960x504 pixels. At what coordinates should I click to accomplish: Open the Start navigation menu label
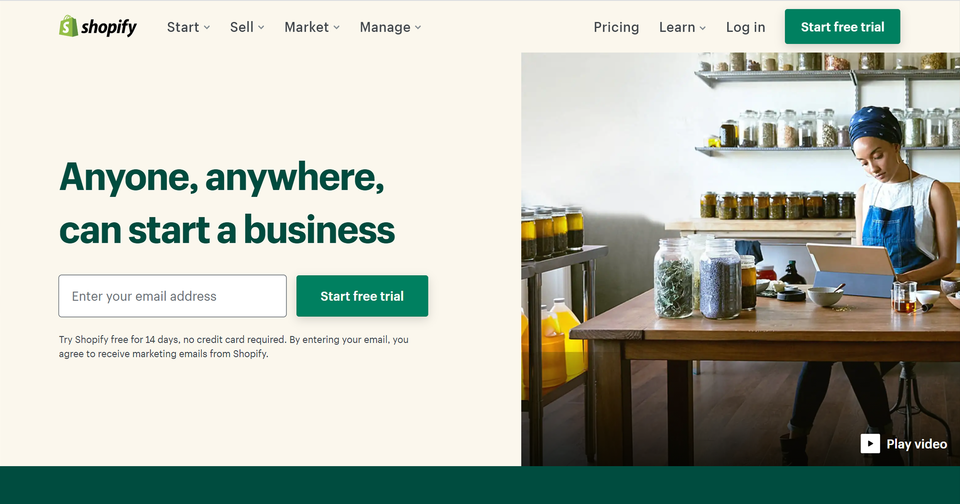pos(183,27)
